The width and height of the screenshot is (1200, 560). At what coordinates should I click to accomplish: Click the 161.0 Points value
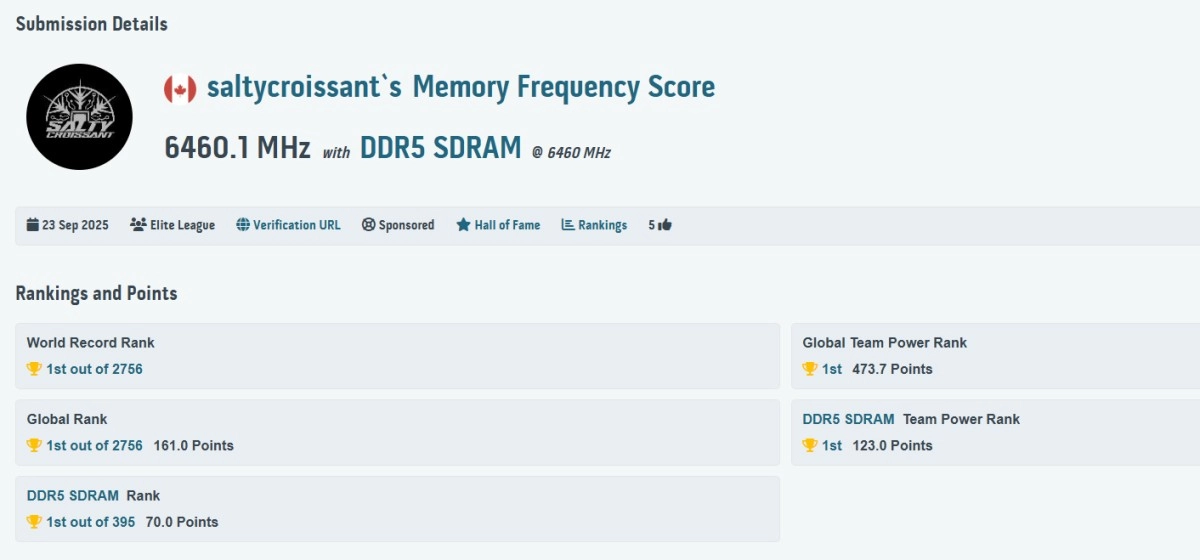(x=194, y=445)
